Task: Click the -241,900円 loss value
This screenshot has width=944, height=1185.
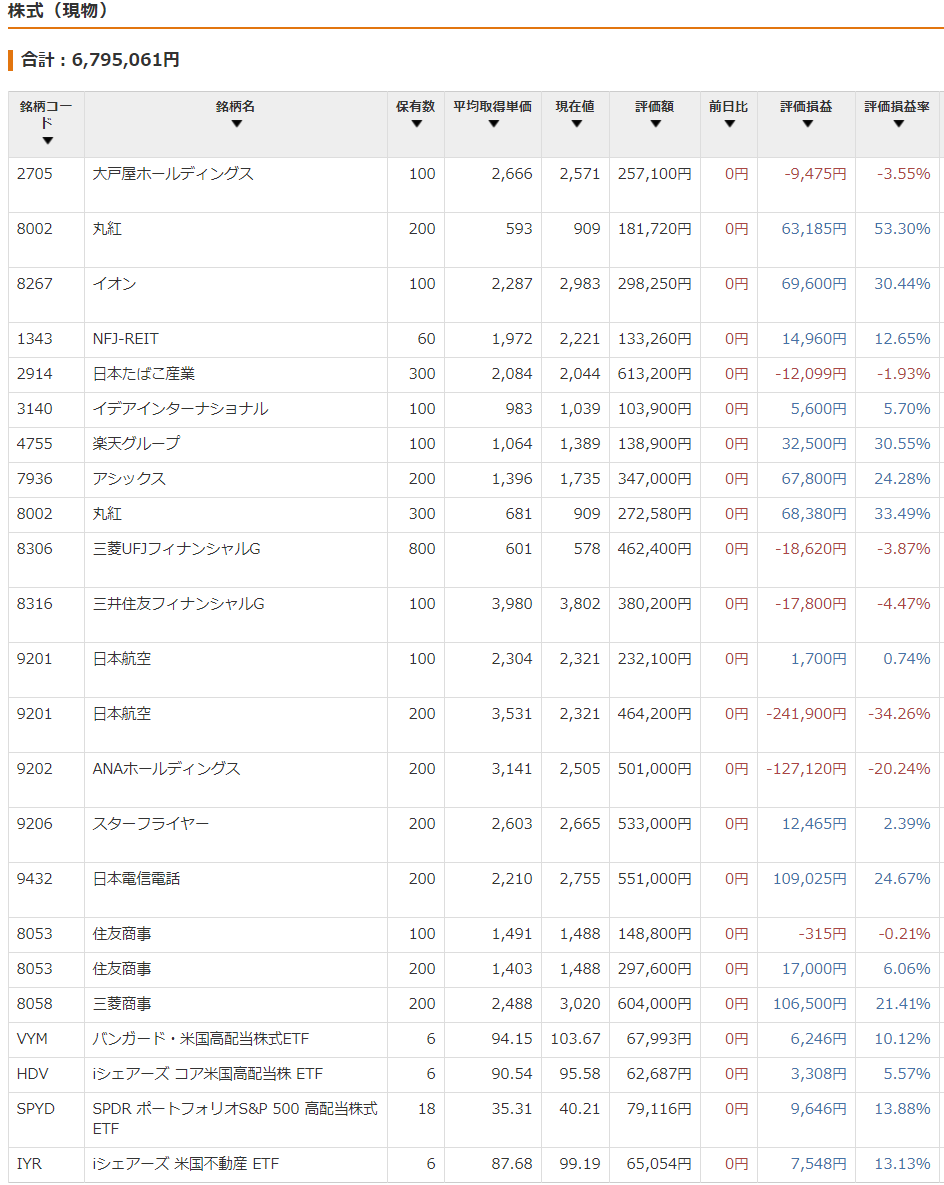Action: pyautogui.click(x=806, y=714)
